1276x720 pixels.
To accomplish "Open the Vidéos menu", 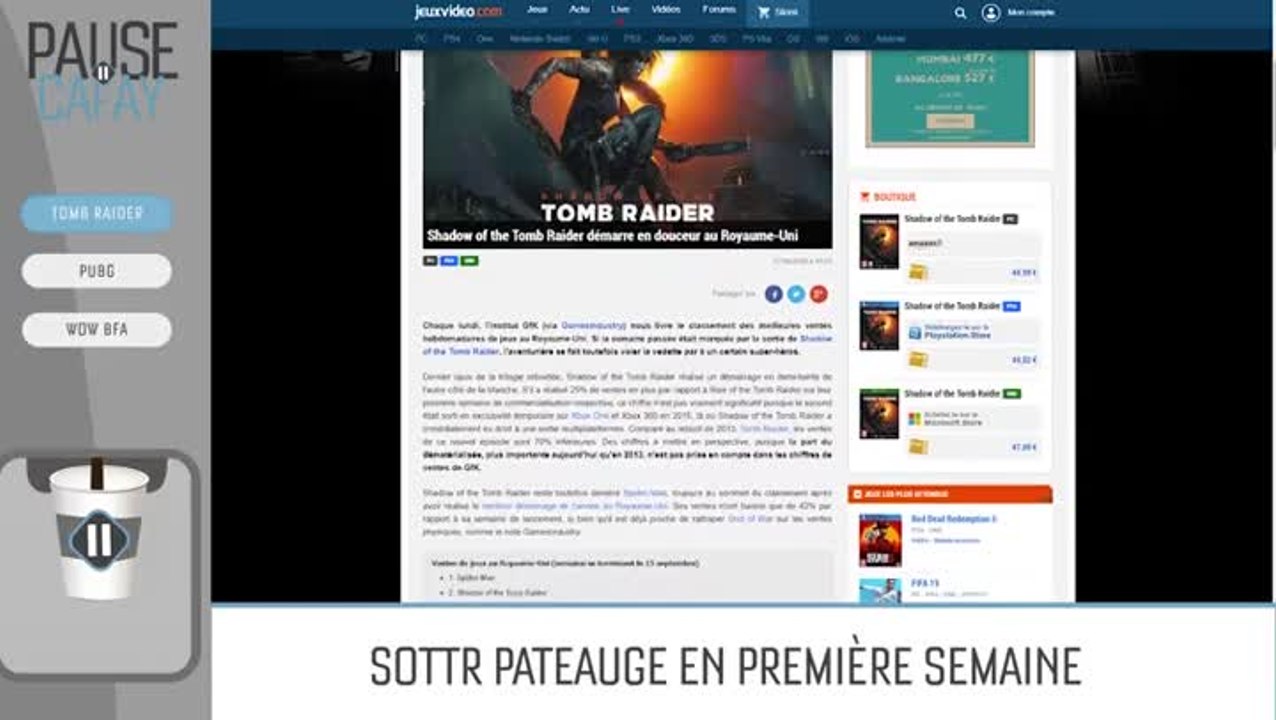I will (666, 10).
